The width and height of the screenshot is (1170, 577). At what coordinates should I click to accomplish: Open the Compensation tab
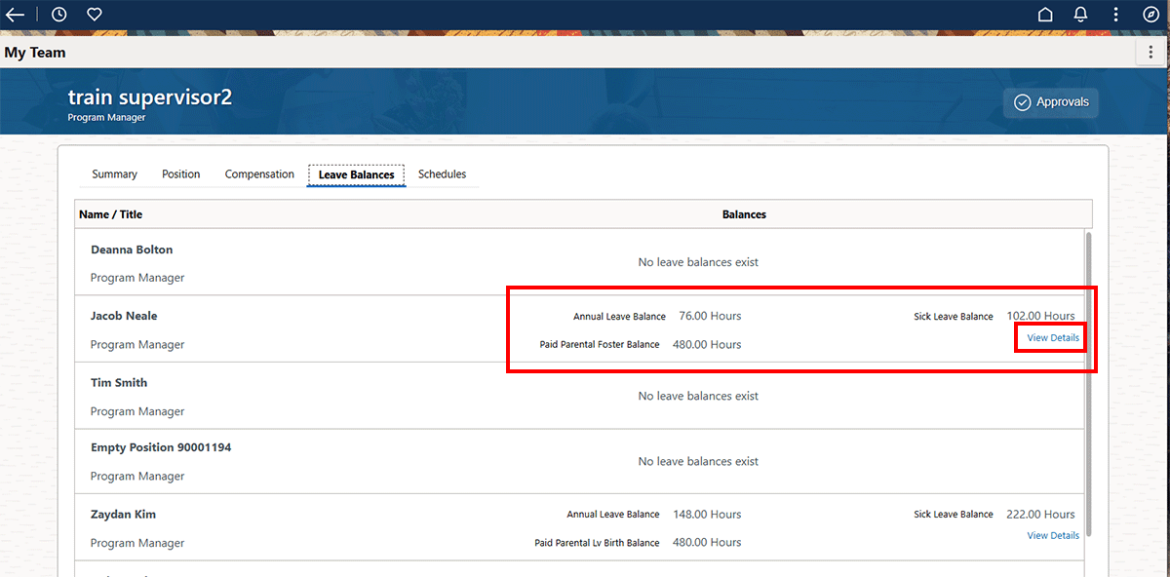point(259,173)
